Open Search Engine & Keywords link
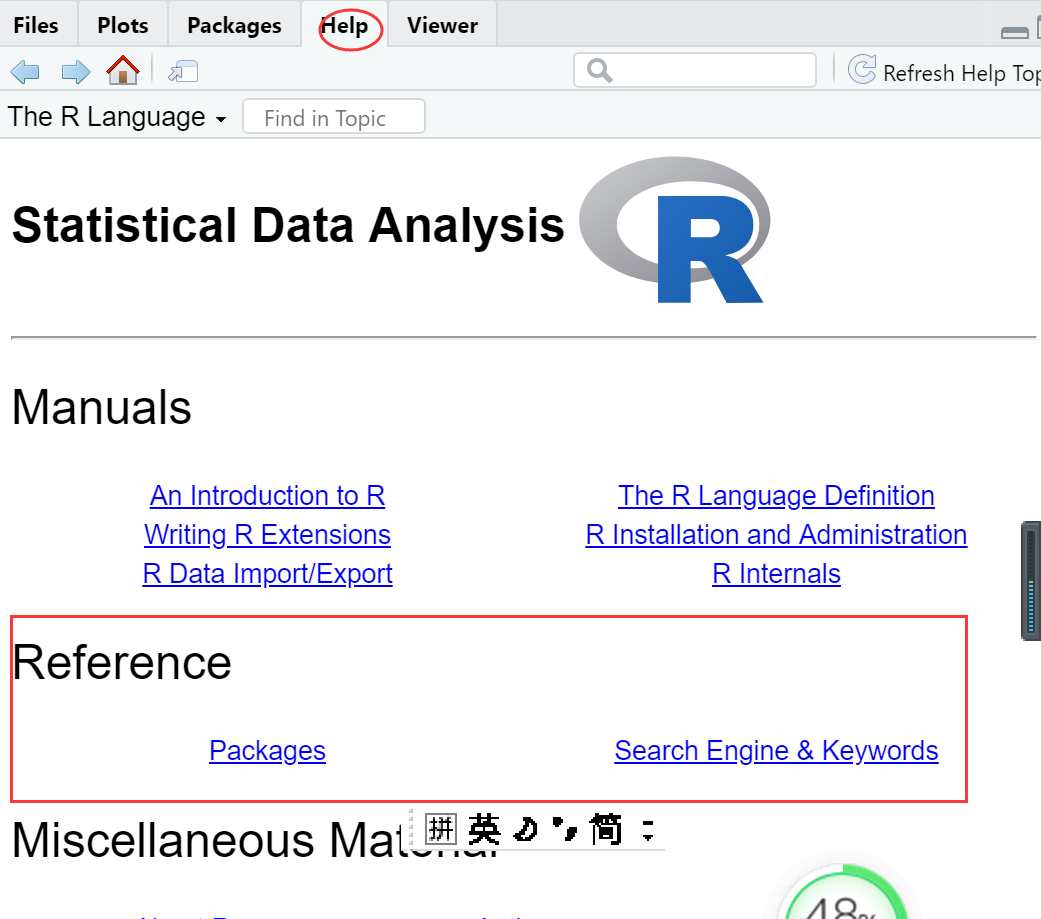 [x=776, y=751]
